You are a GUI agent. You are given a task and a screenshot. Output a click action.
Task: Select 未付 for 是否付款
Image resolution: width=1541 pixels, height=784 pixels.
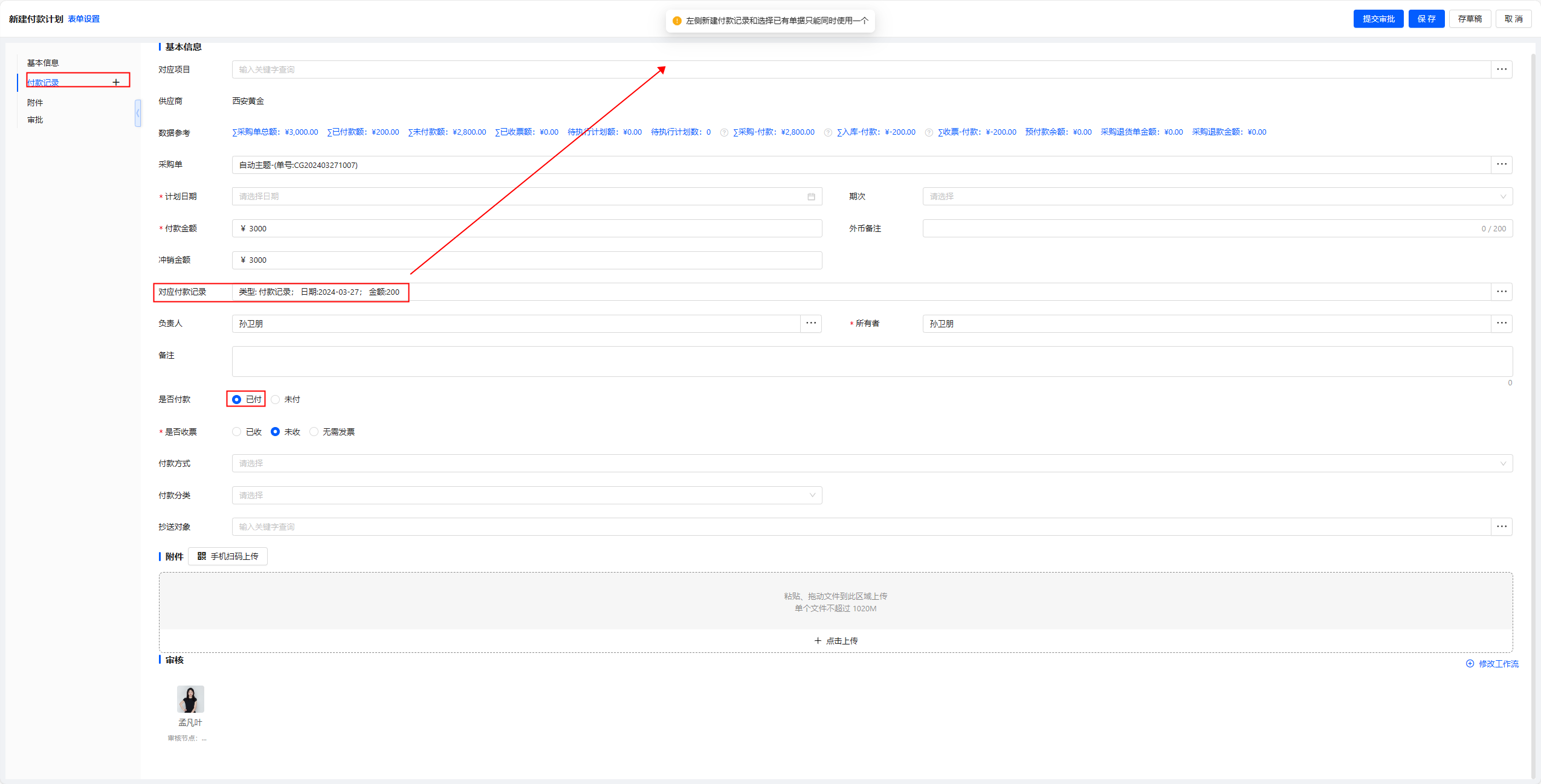point(275,400)
